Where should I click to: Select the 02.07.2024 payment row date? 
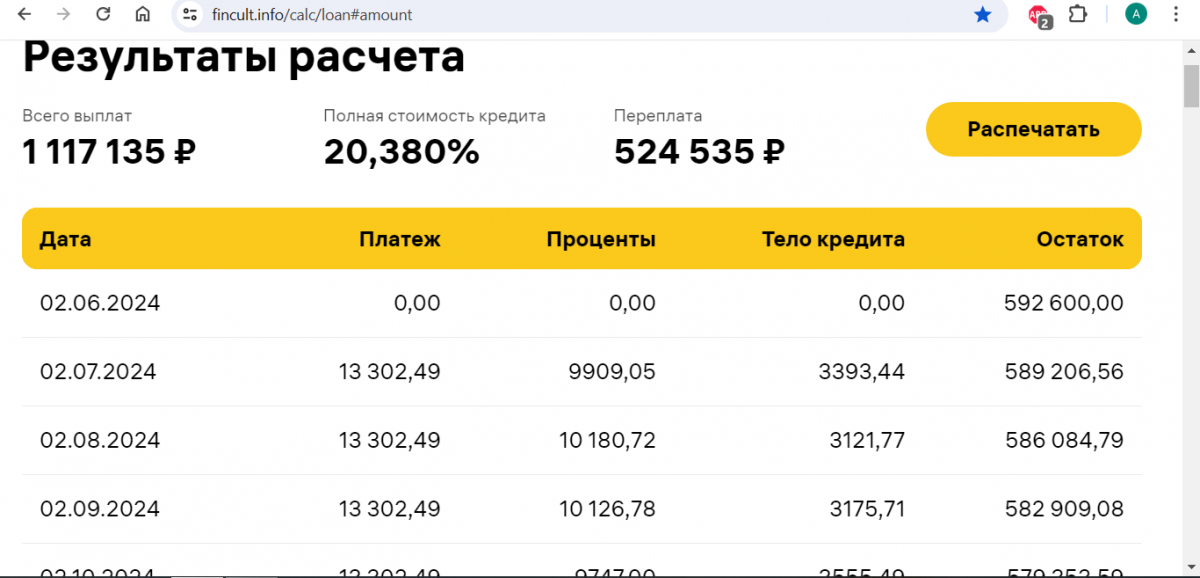98,372
